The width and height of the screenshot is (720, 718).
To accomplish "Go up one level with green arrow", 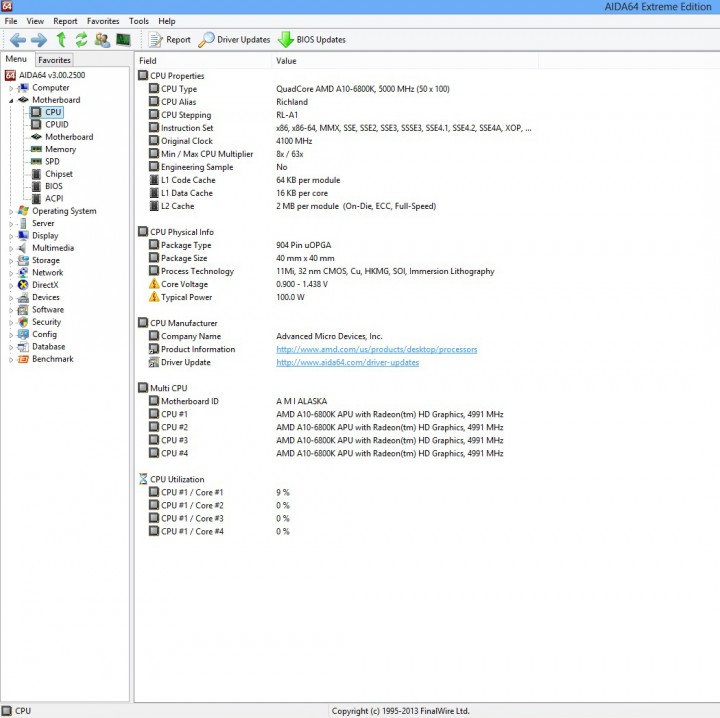I will 61,40.
